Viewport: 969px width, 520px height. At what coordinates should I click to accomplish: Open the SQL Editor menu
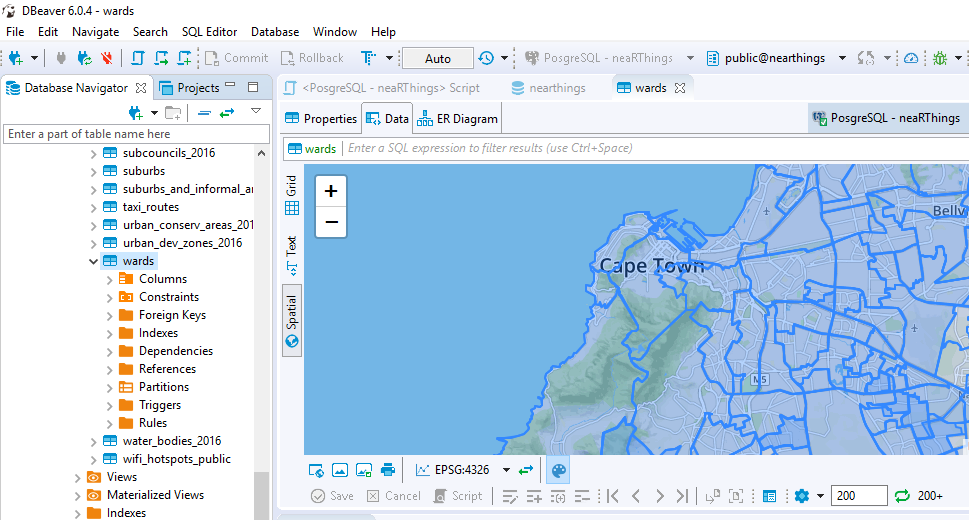click(x=209, y=32)
